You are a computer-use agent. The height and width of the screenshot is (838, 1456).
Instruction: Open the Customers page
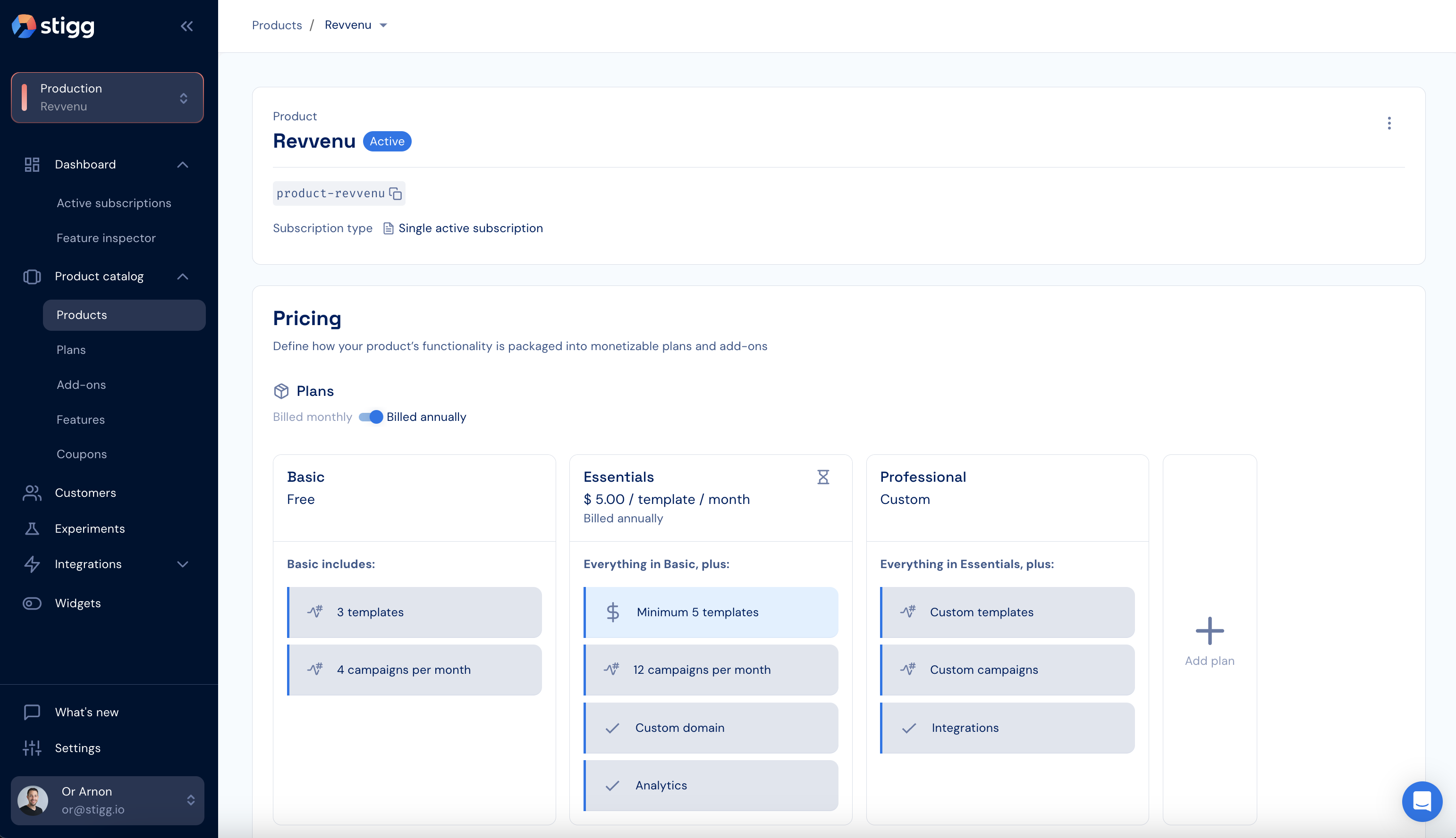(85, 493)
